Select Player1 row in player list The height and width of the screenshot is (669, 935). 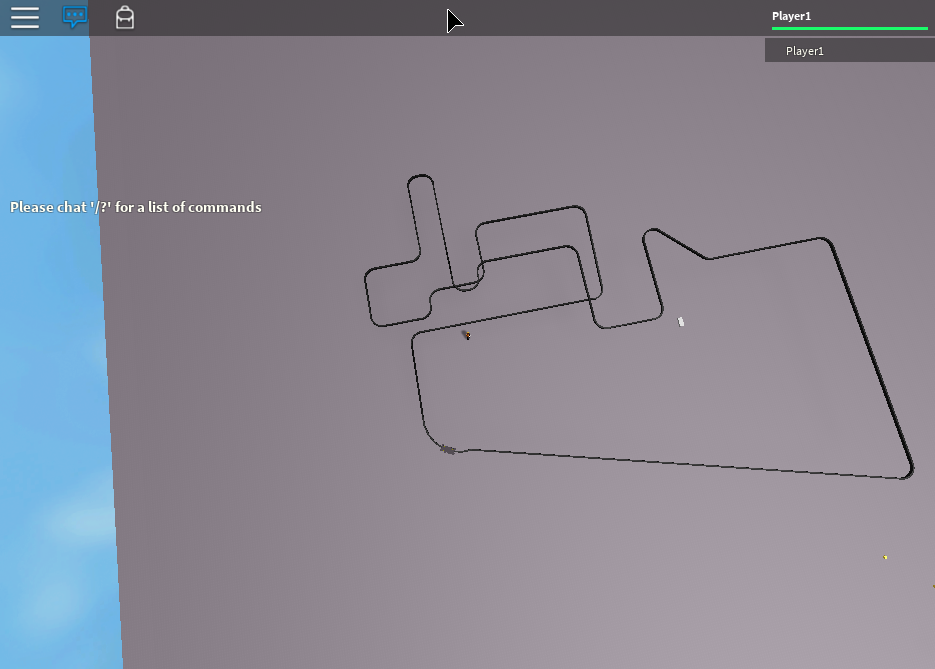pyautogui.click(x=850, y=51)
